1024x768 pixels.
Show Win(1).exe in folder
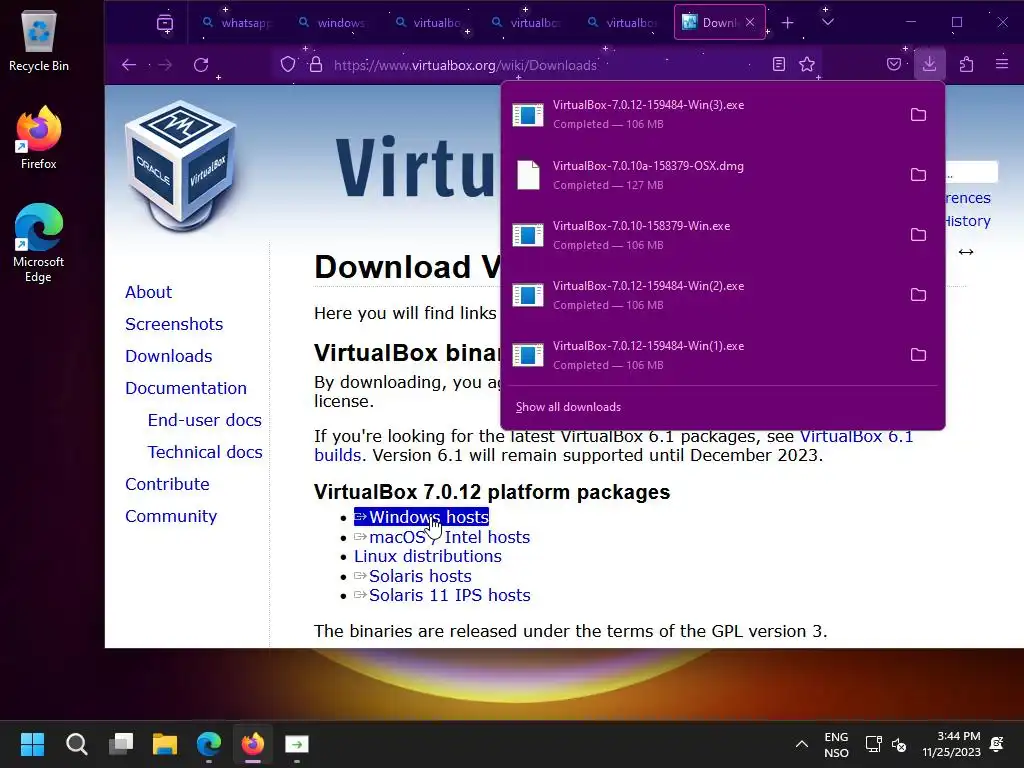(918, 355)
